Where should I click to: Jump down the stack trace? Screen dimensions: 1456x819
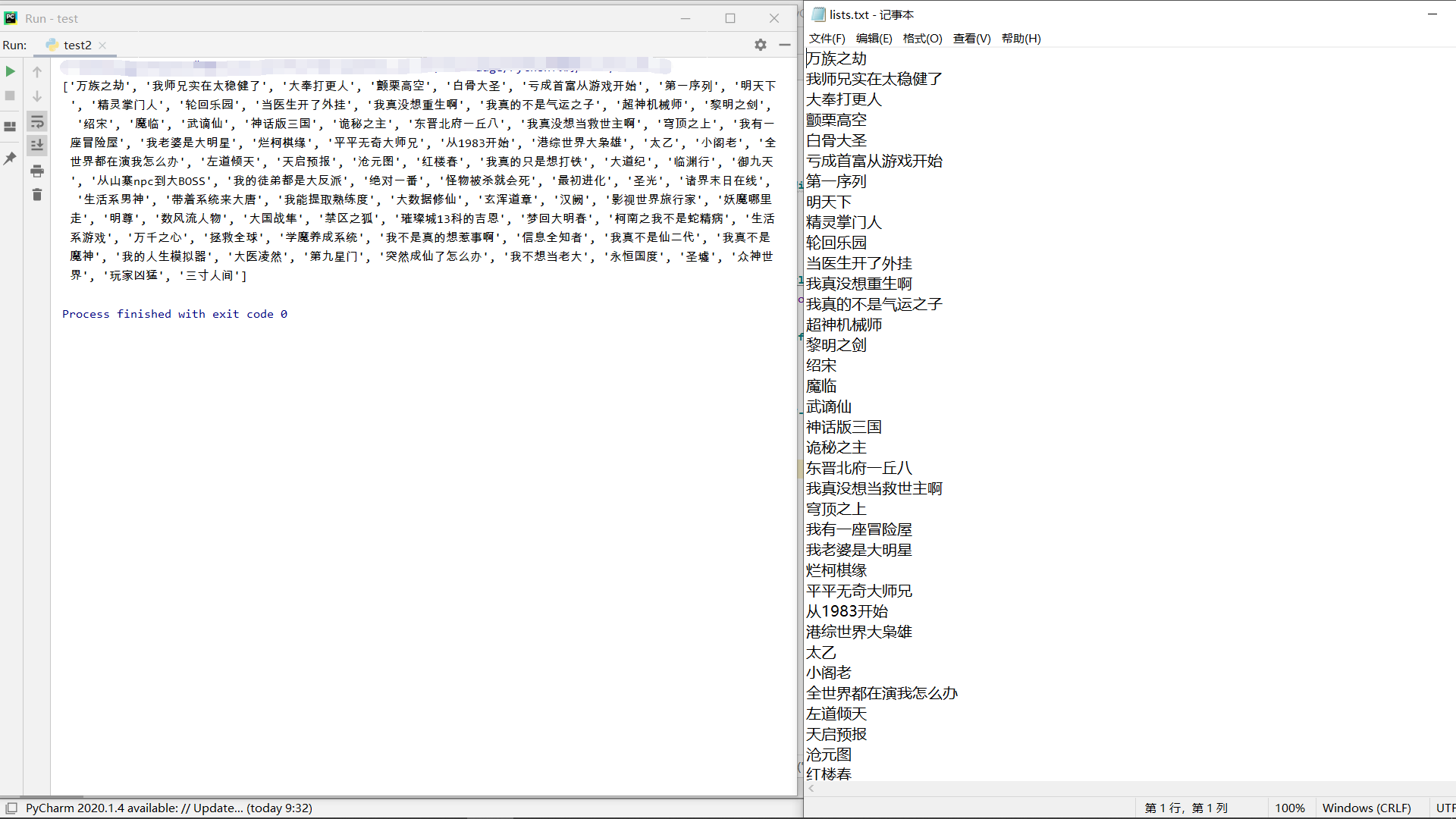[36, 96]
